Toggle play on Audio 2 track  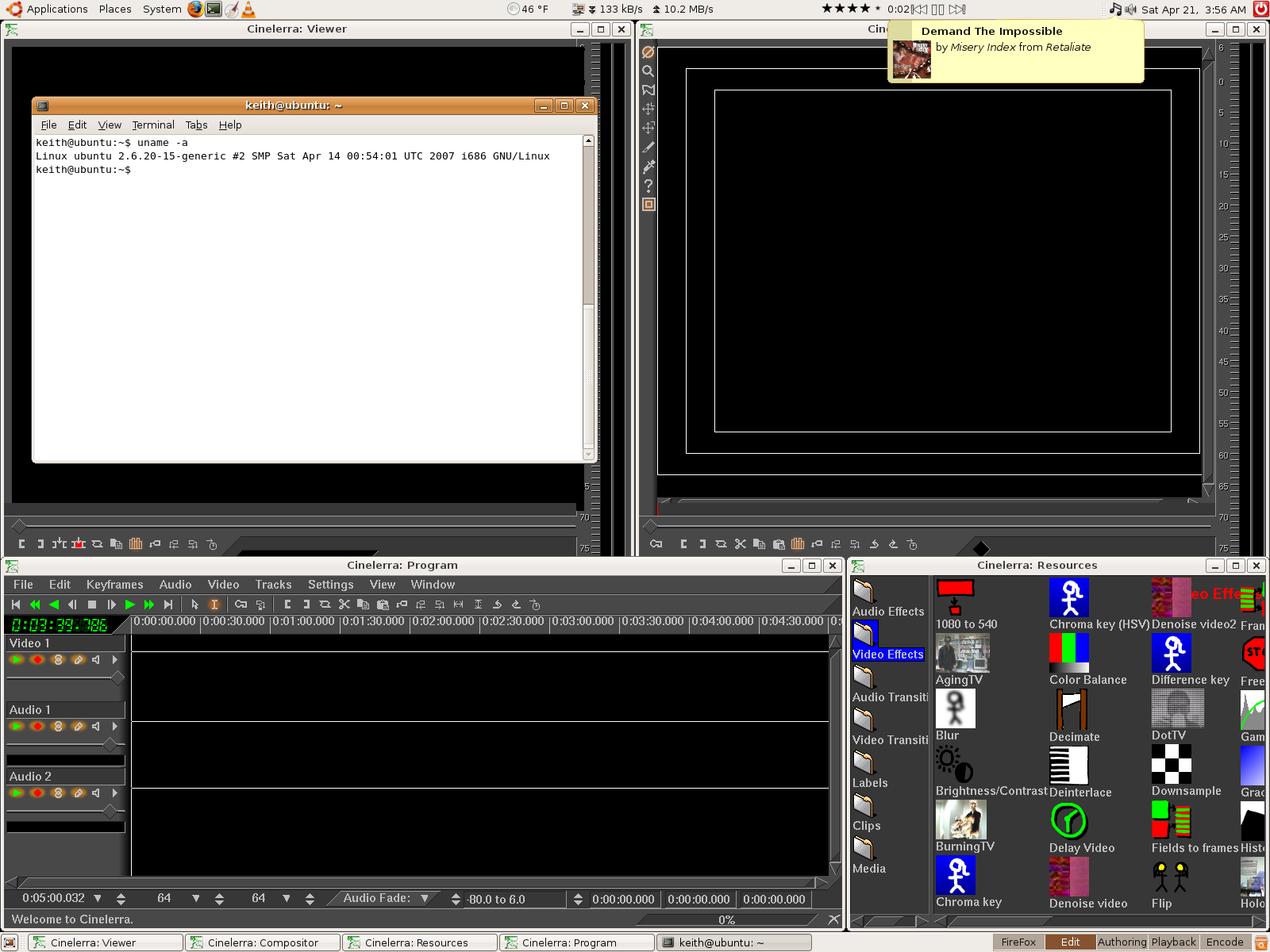point(17,793)
